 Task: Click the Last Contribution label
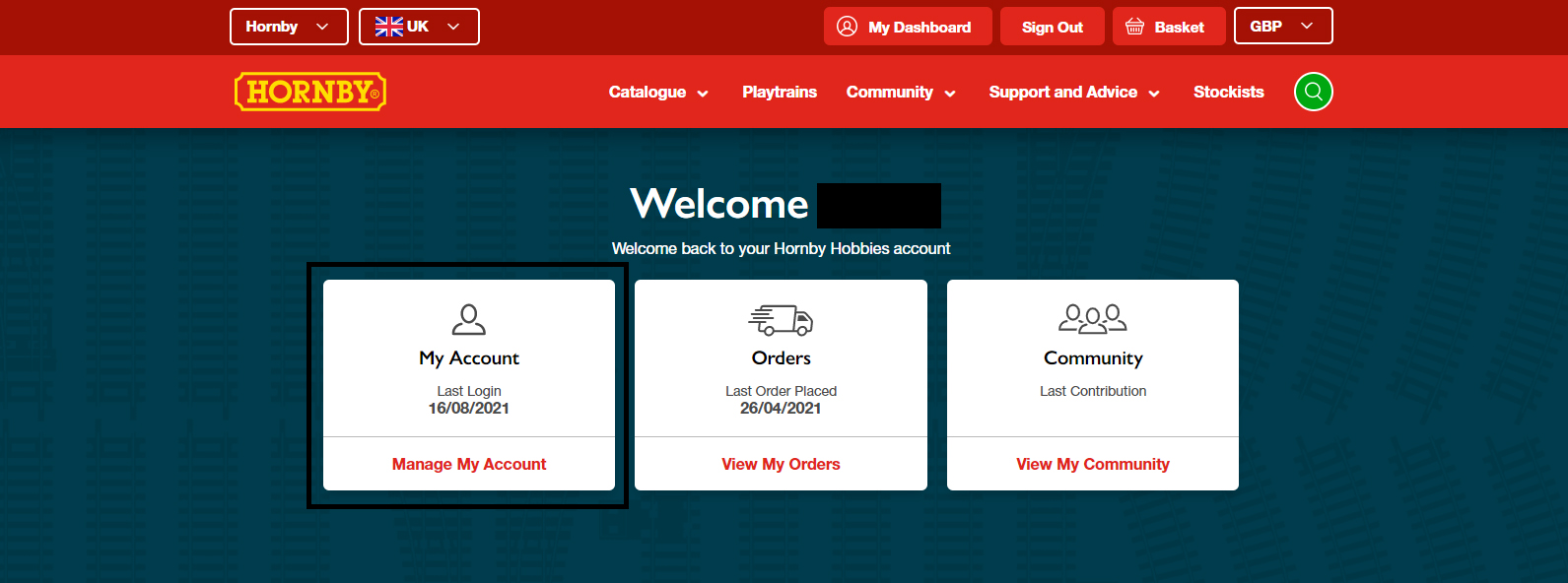click(1093, 391)
